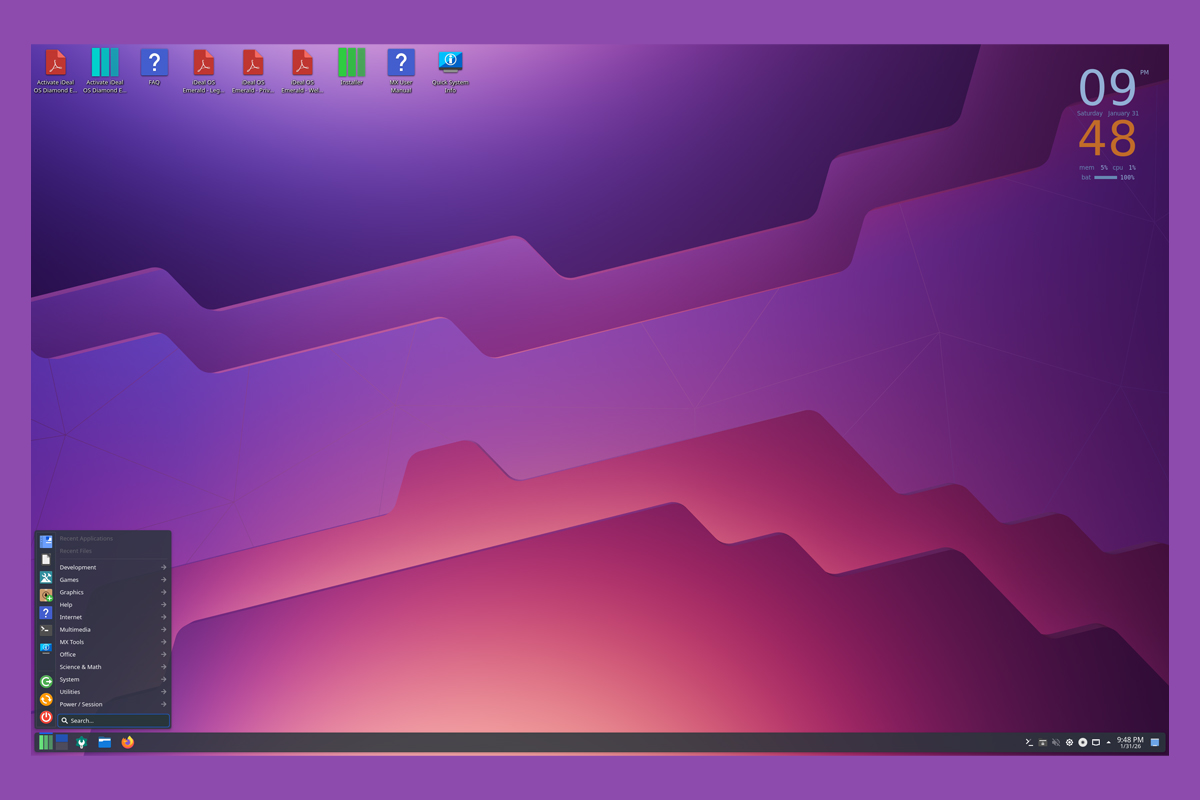Open the Office menu category
Screen dimensions: 1200x800
(113, 655)
